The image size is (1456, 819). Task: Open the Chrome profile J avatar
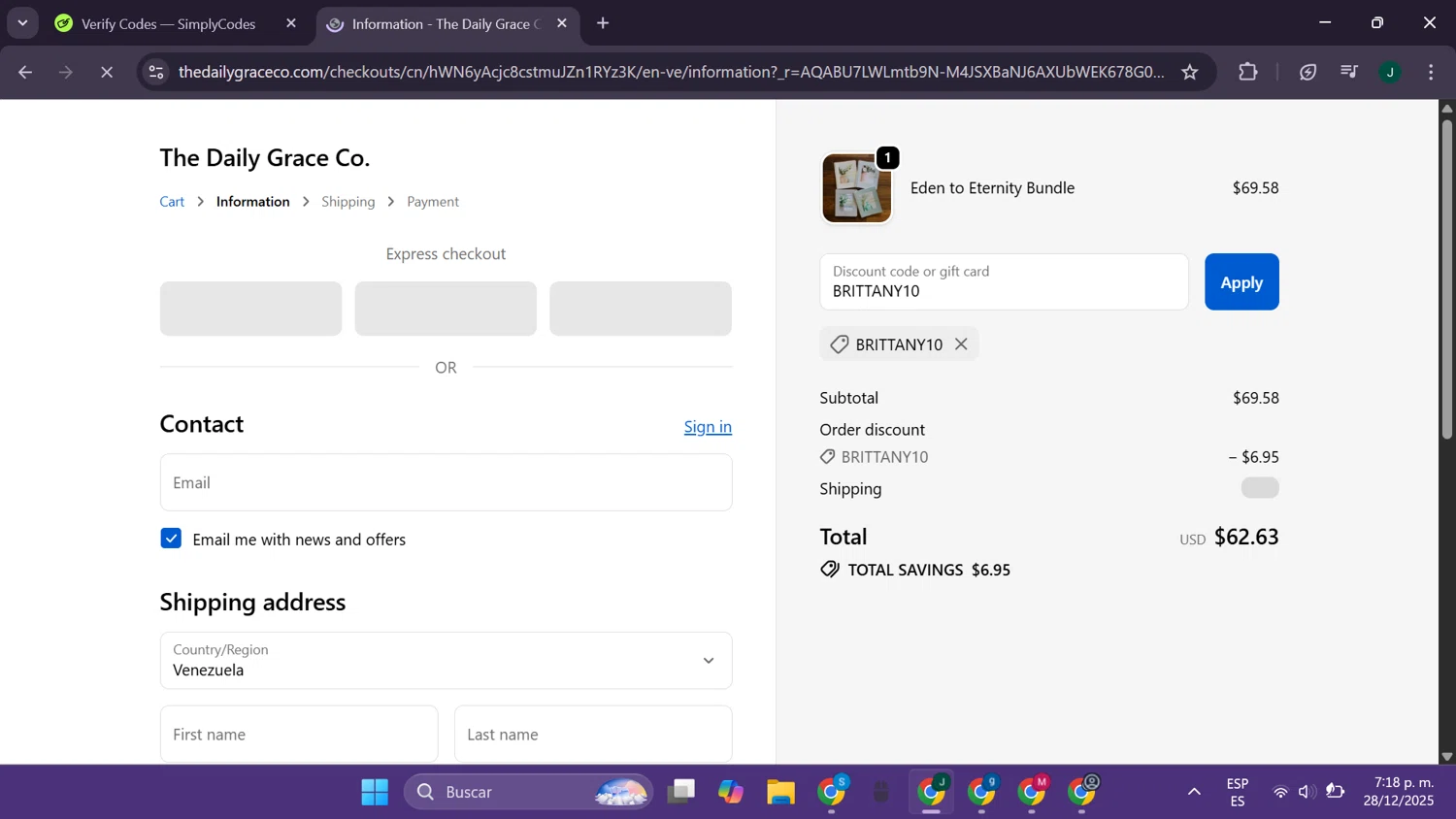pyautogui.click(x=1390, y=72)
